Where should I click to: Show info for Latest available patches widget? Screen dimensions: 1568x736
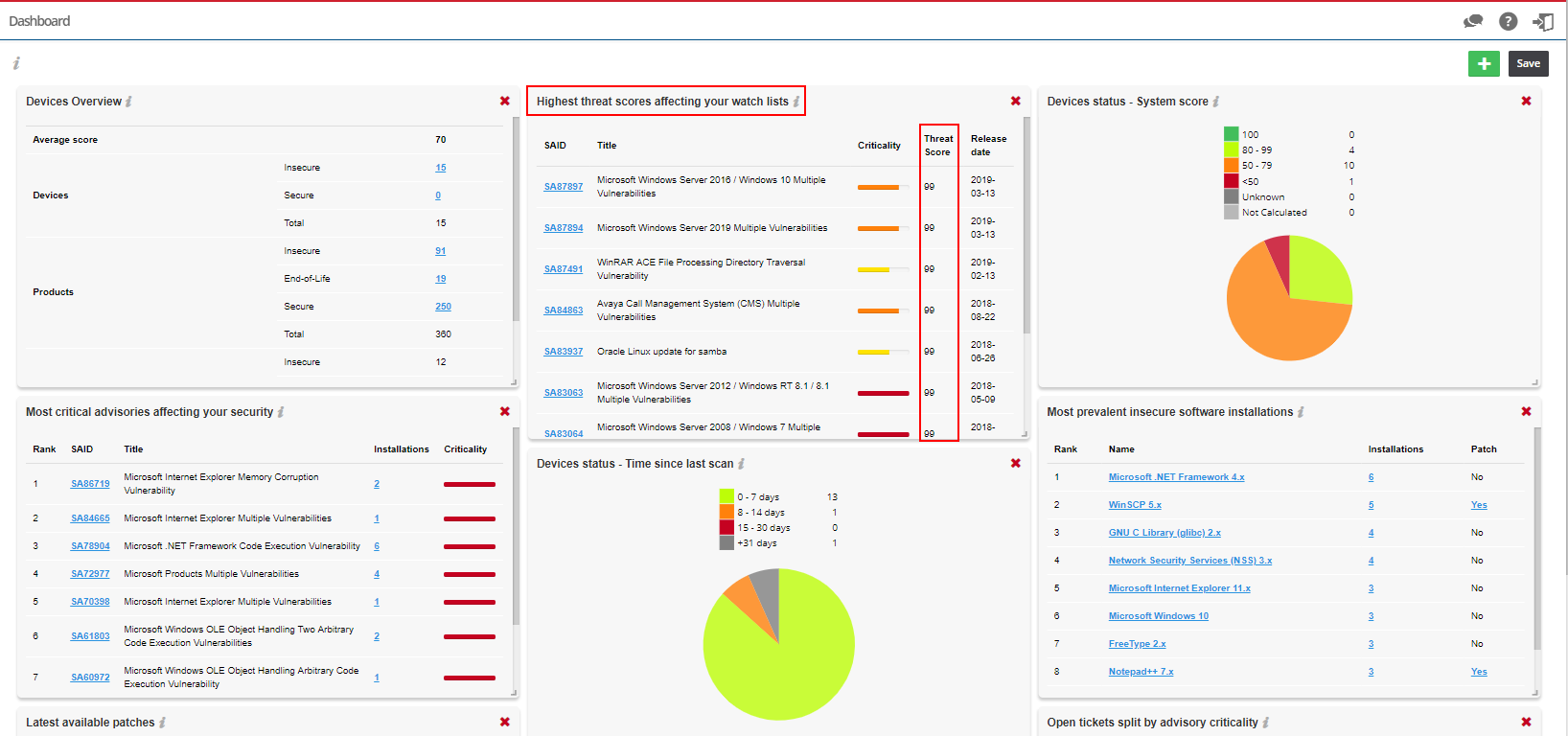pos(163,723)
